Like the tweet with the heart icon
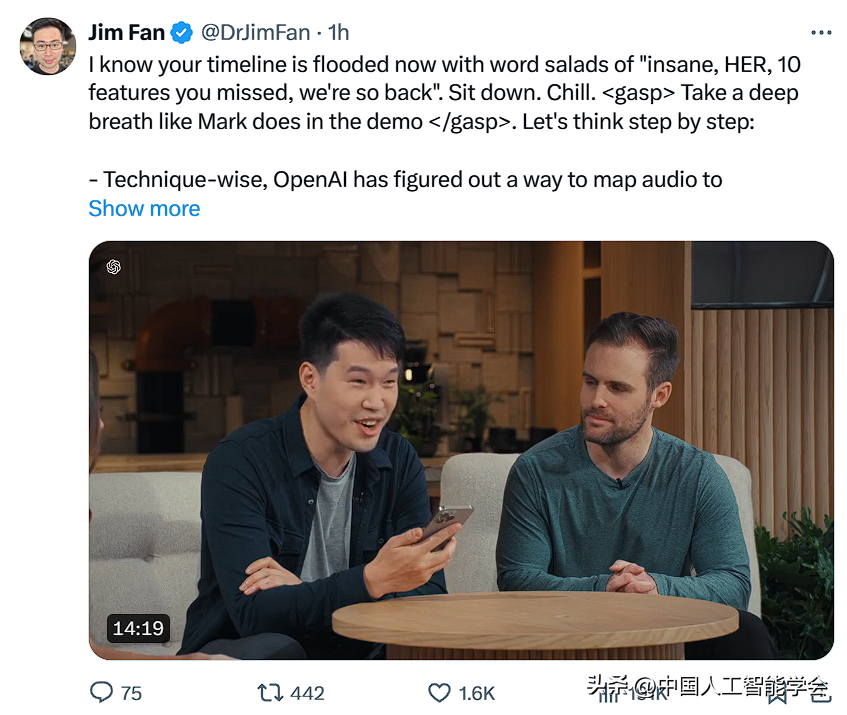This screenshot has height=715, width=847. click(439, 692)
